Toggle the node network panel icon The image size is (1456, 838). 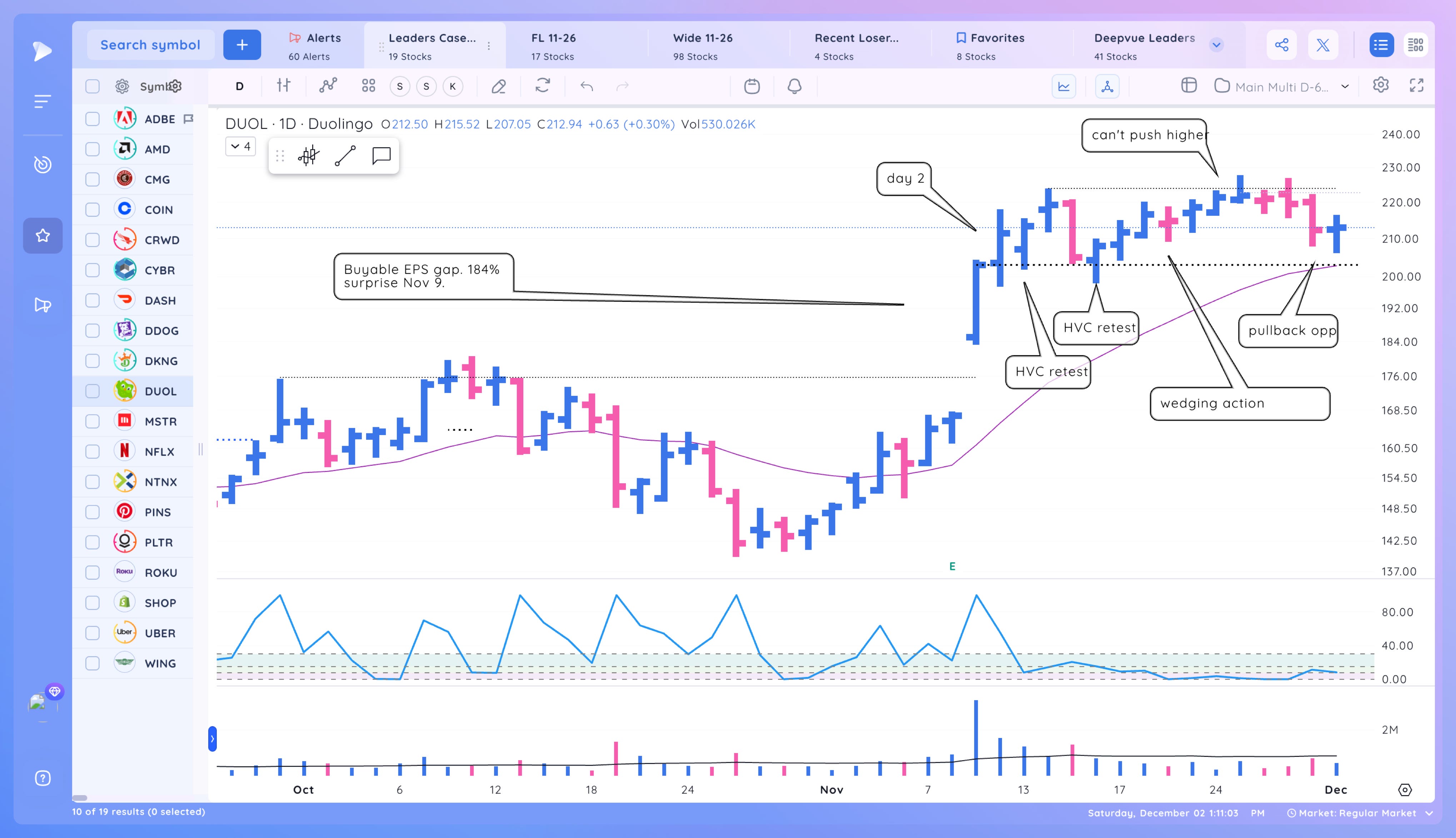1107,86
